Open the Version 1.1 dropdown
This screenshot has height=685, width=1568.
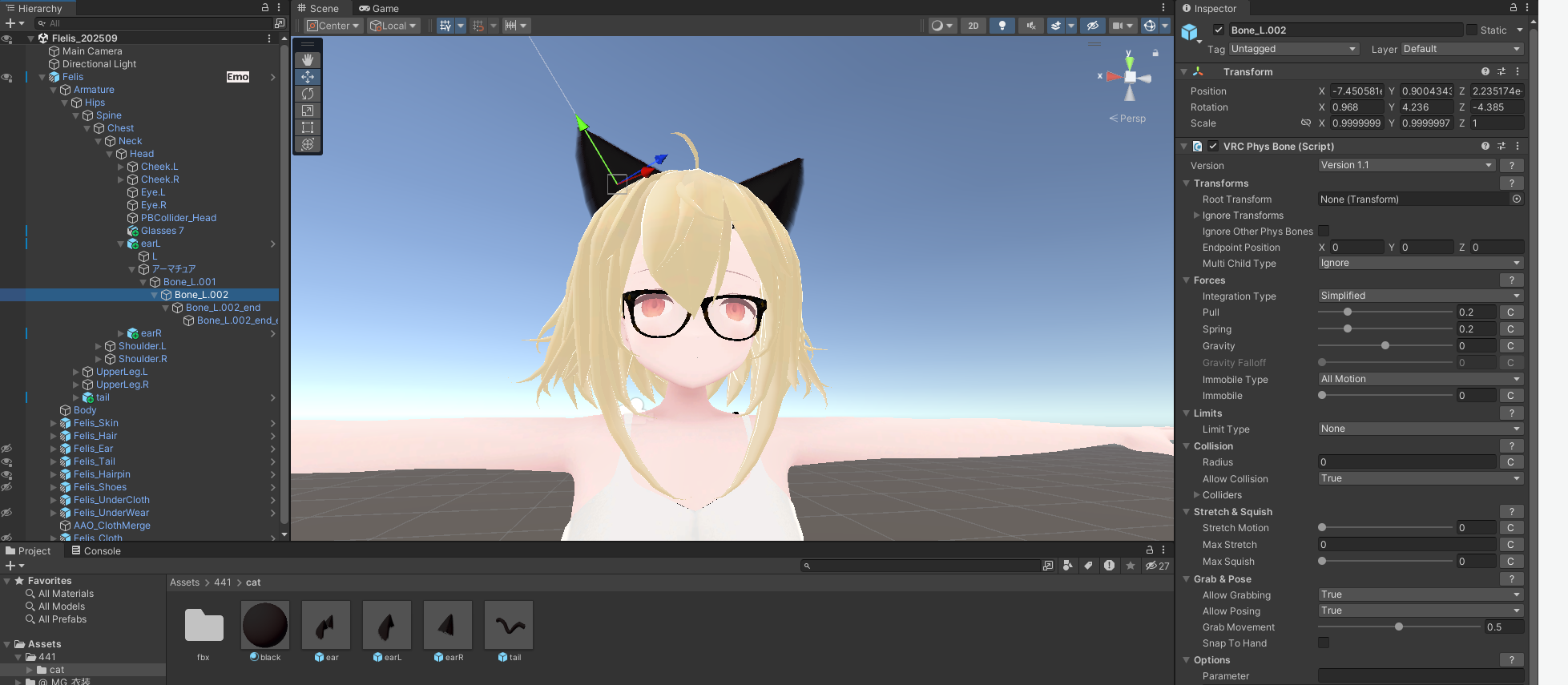point(1407,166)
